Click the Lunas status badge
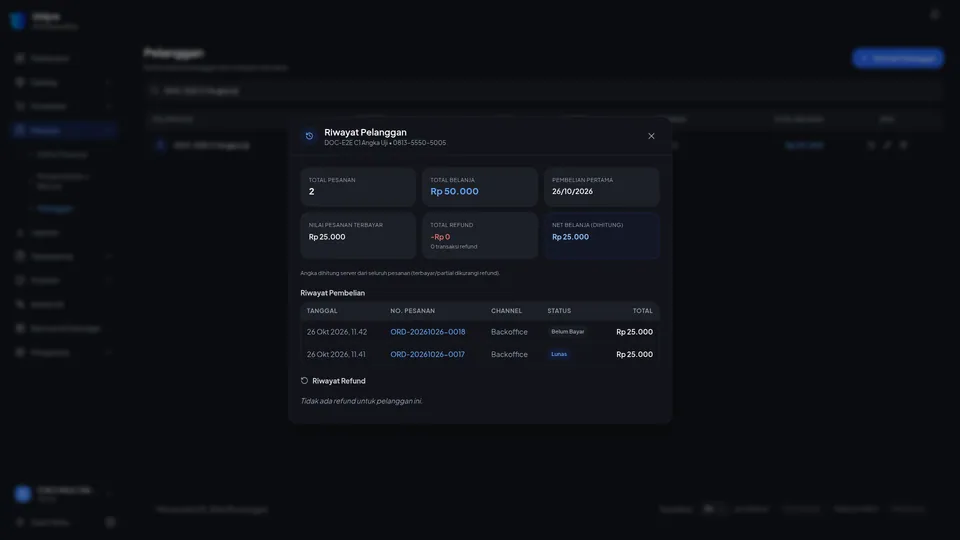 click(559, 354)
